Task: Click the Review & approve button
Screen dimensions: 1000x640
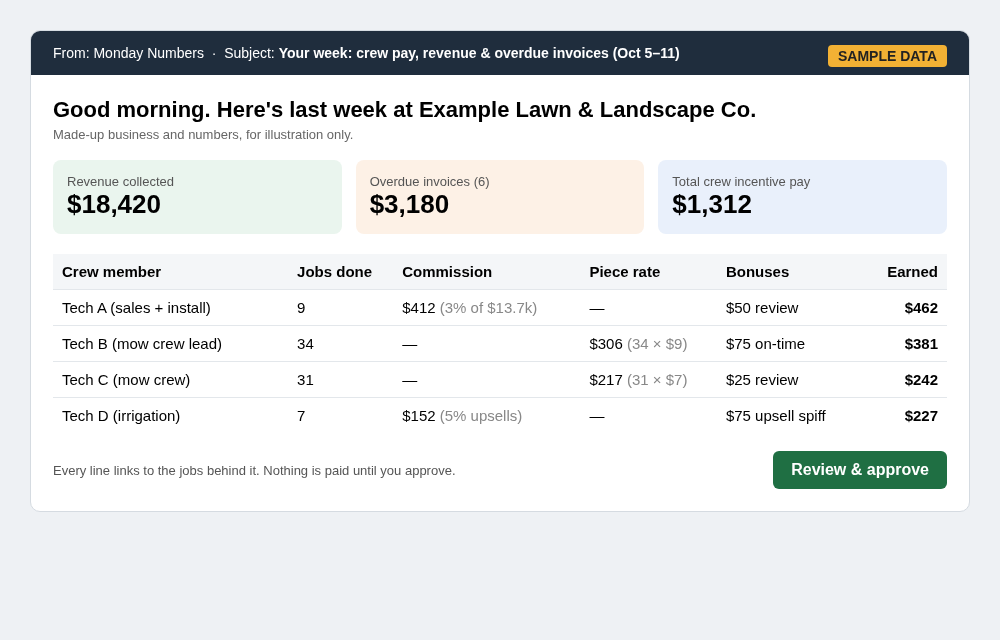Action: (x=860, y=470)
